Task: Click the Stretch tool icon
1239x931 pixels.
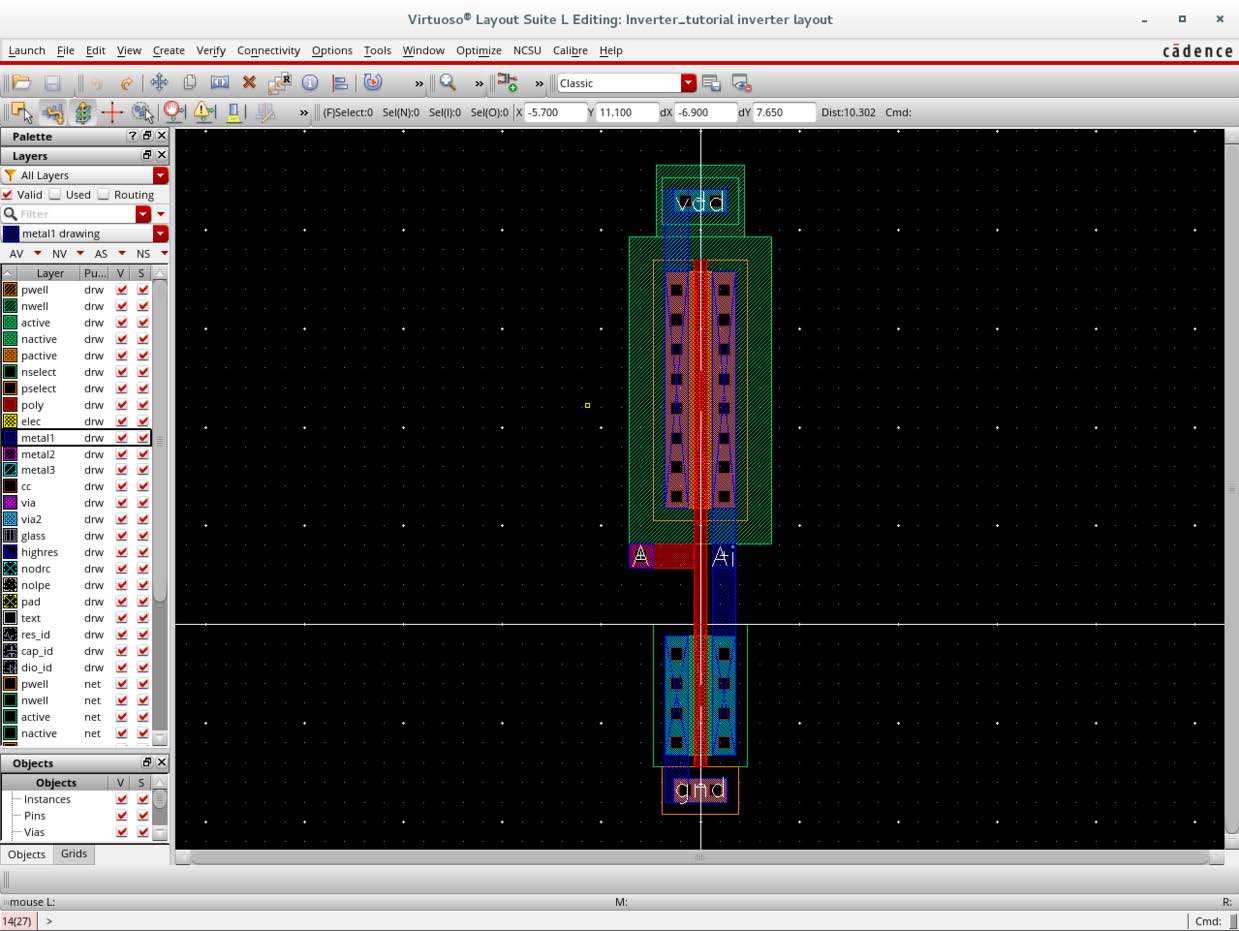Action: [219, 83]
